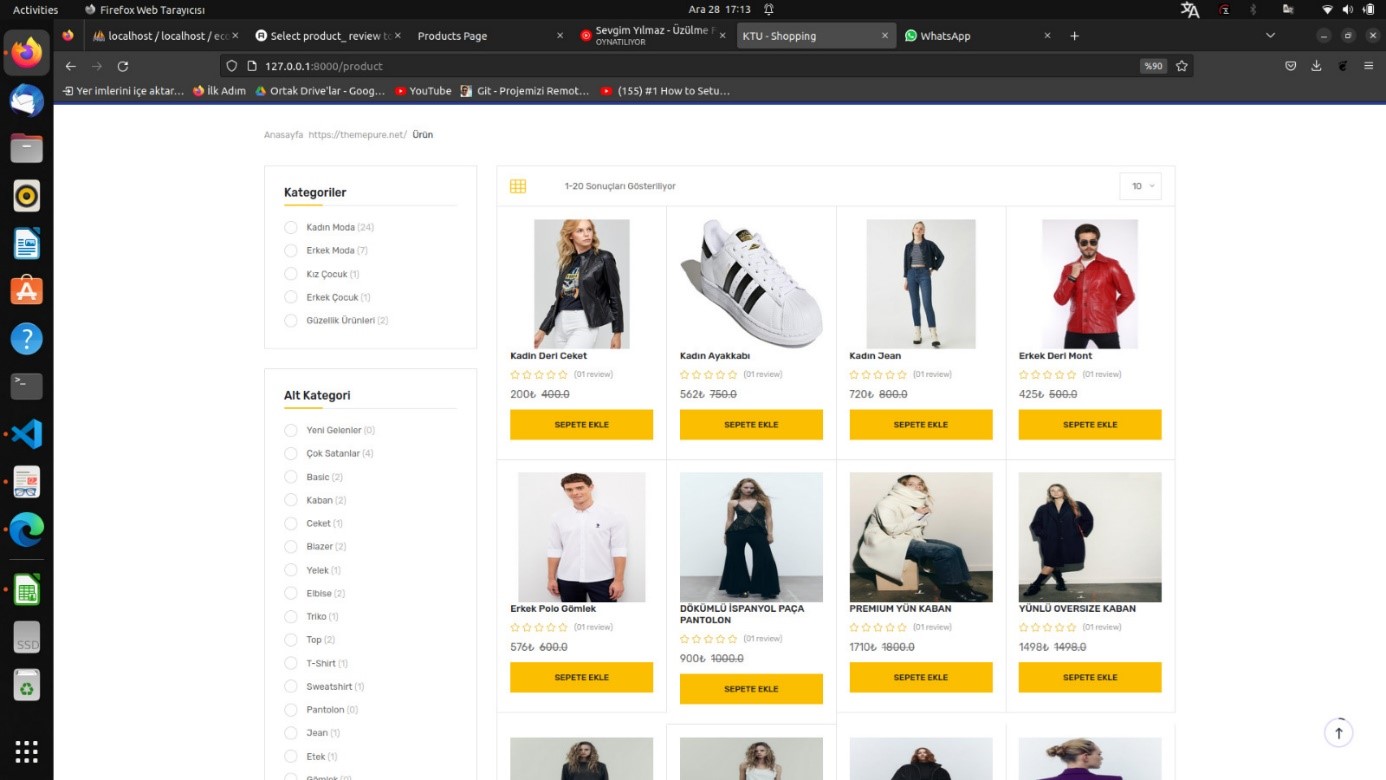
Task: Select Erkek Moda category radio
Action: 291,251
